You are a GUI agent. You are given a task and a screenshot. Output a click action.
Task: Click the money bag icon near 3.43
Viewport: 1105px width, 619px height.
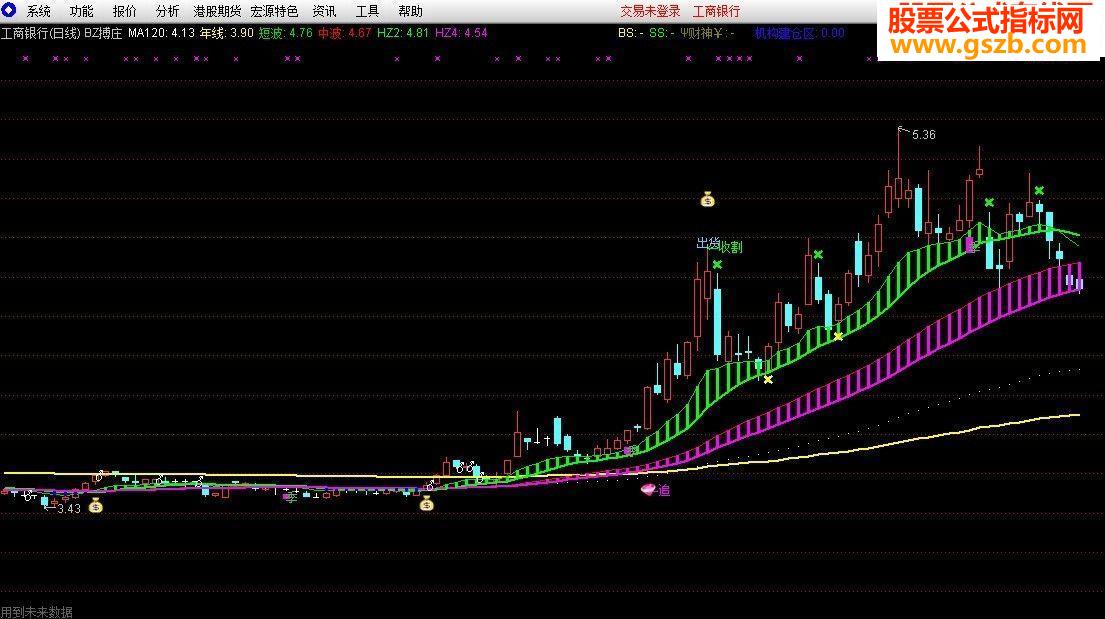click(96, 505)
